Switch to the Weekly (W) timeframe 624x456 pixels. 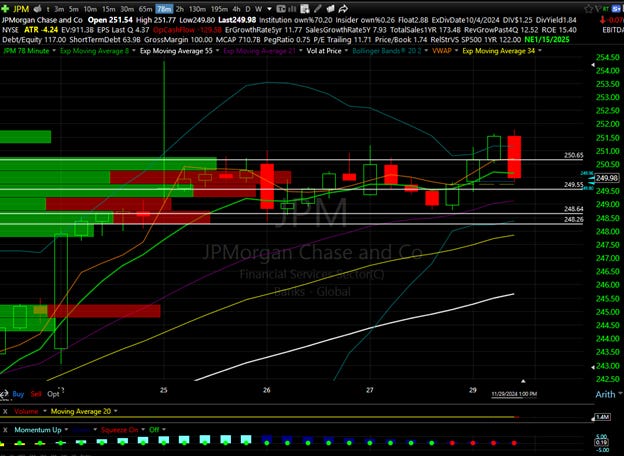pyautogui.click(x=258, y=9)
